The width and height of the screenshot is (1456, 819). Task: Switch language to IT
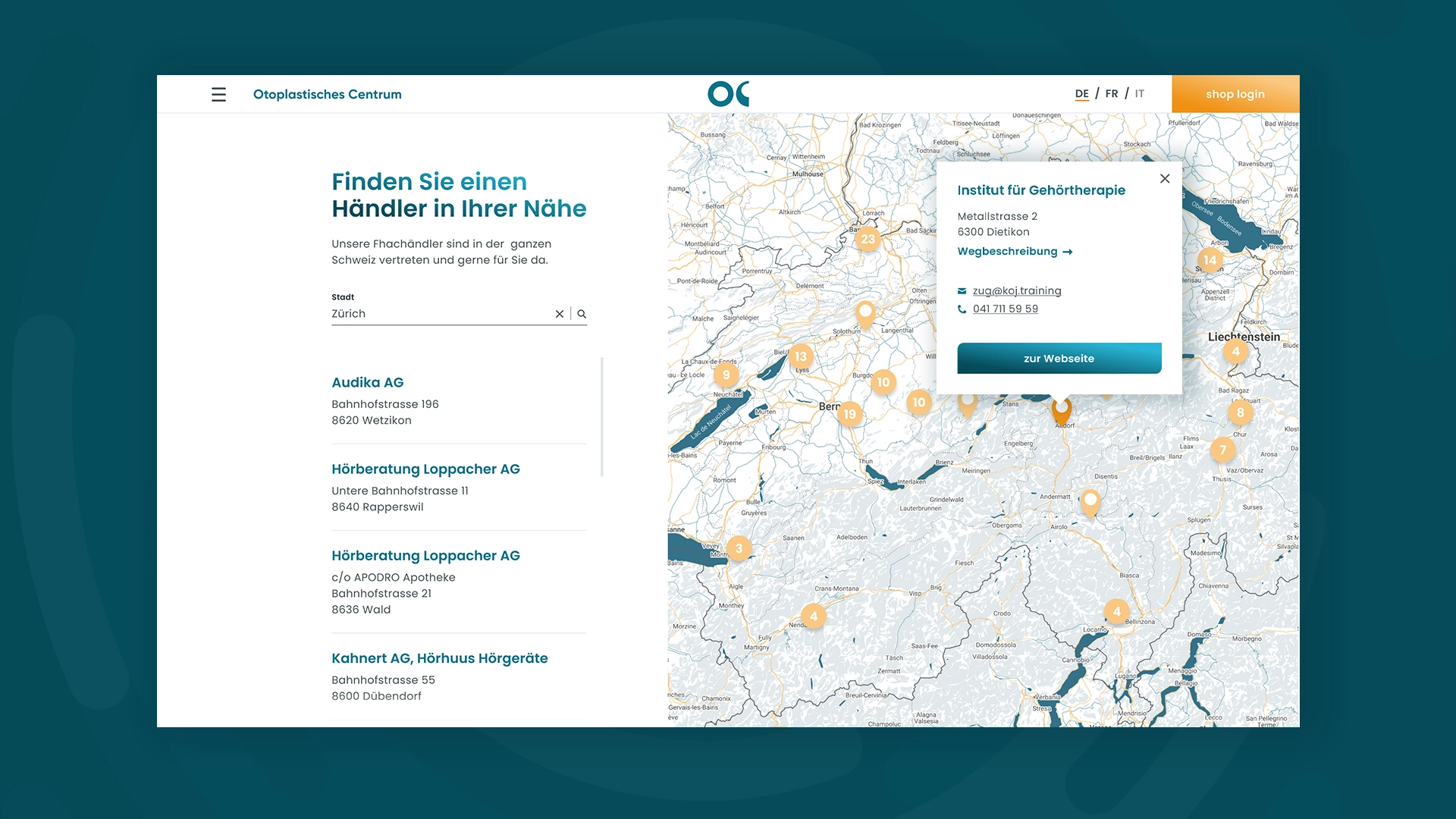(x=1139, y=94)
